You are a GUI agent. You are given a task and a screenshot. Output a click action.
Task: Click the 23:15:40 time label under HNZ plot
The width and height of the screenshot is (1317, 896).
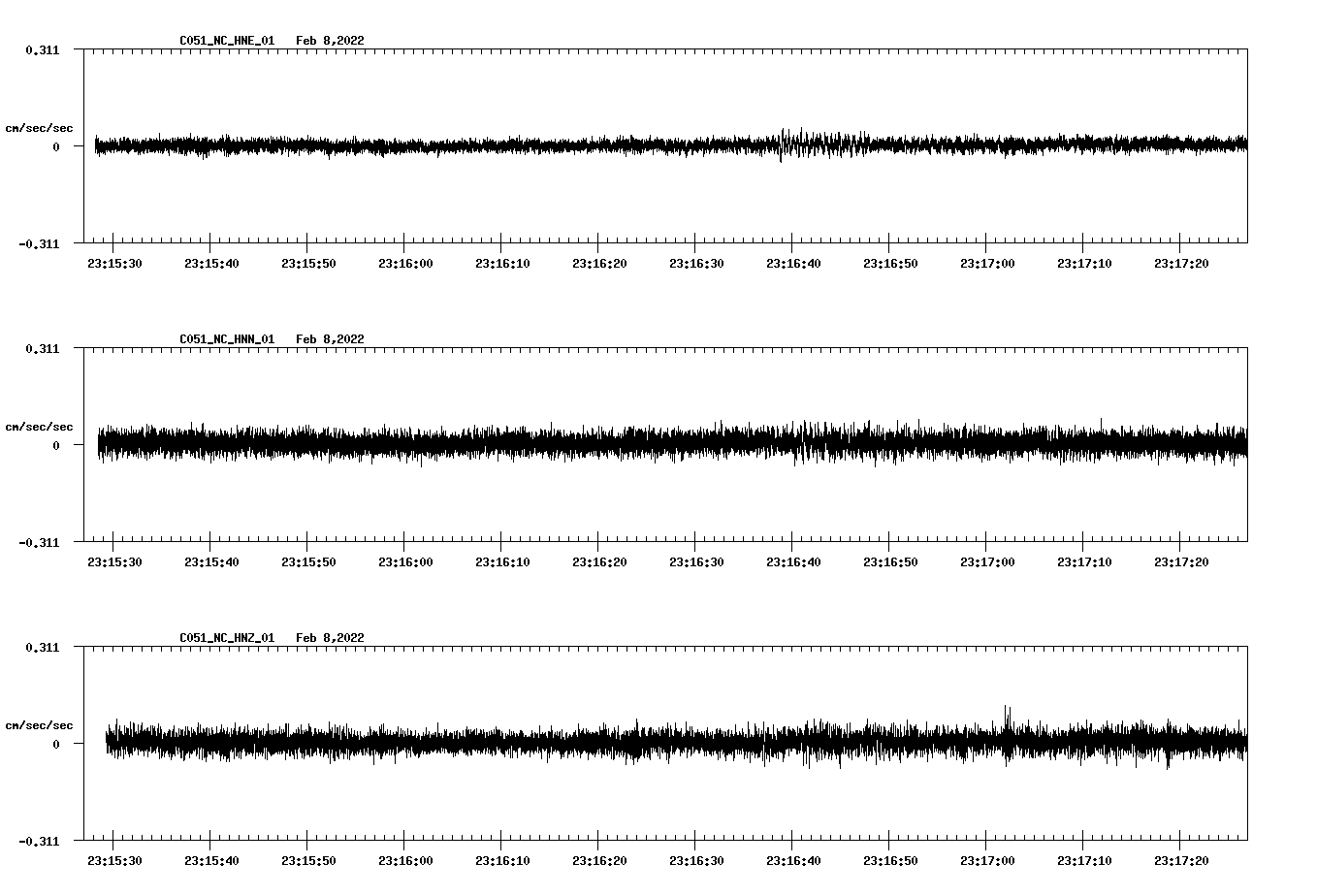click(211, 861)
